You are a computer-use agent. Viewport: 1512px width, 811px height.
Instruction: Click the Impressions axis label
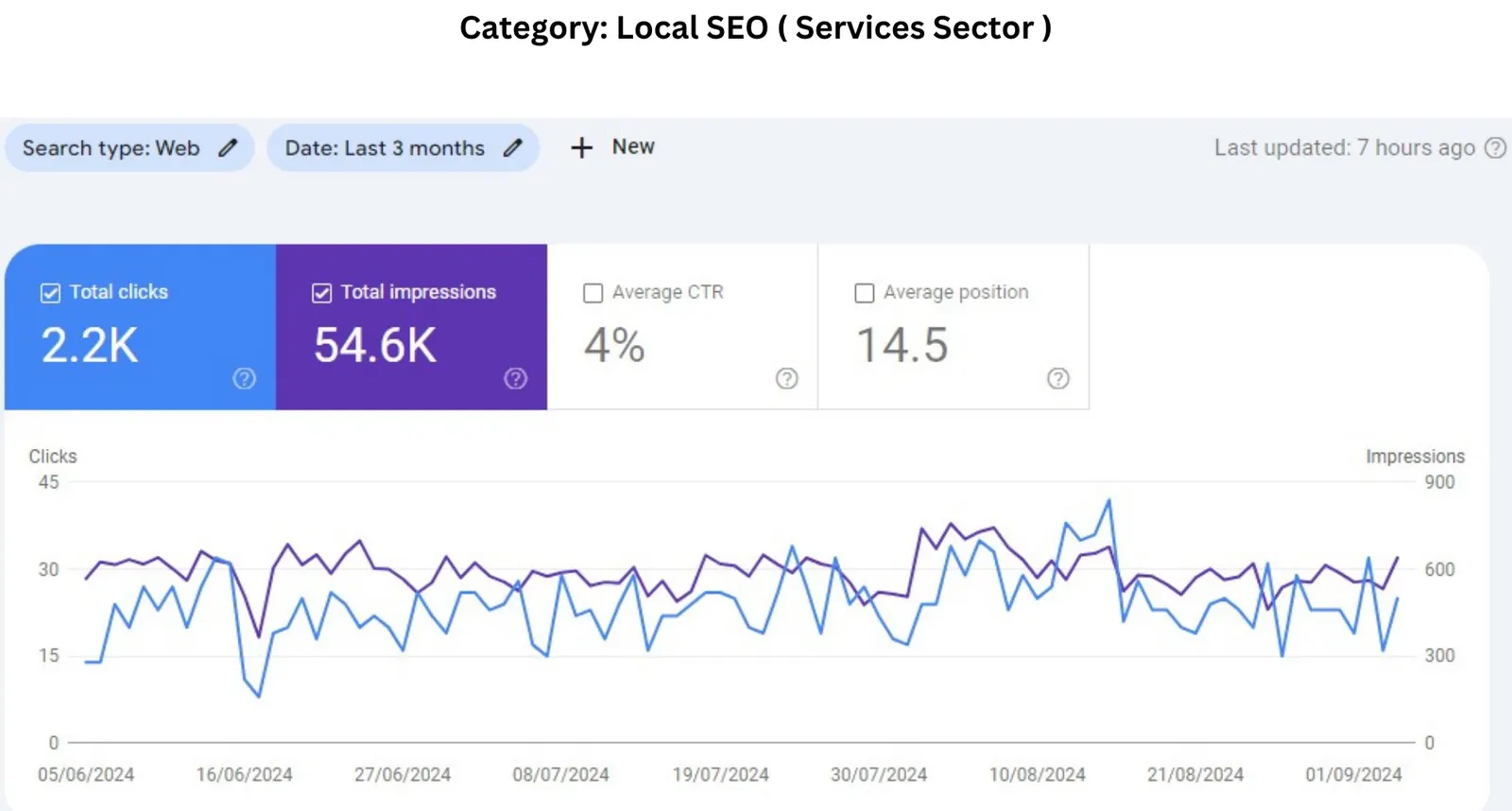tap(1416, 457)
